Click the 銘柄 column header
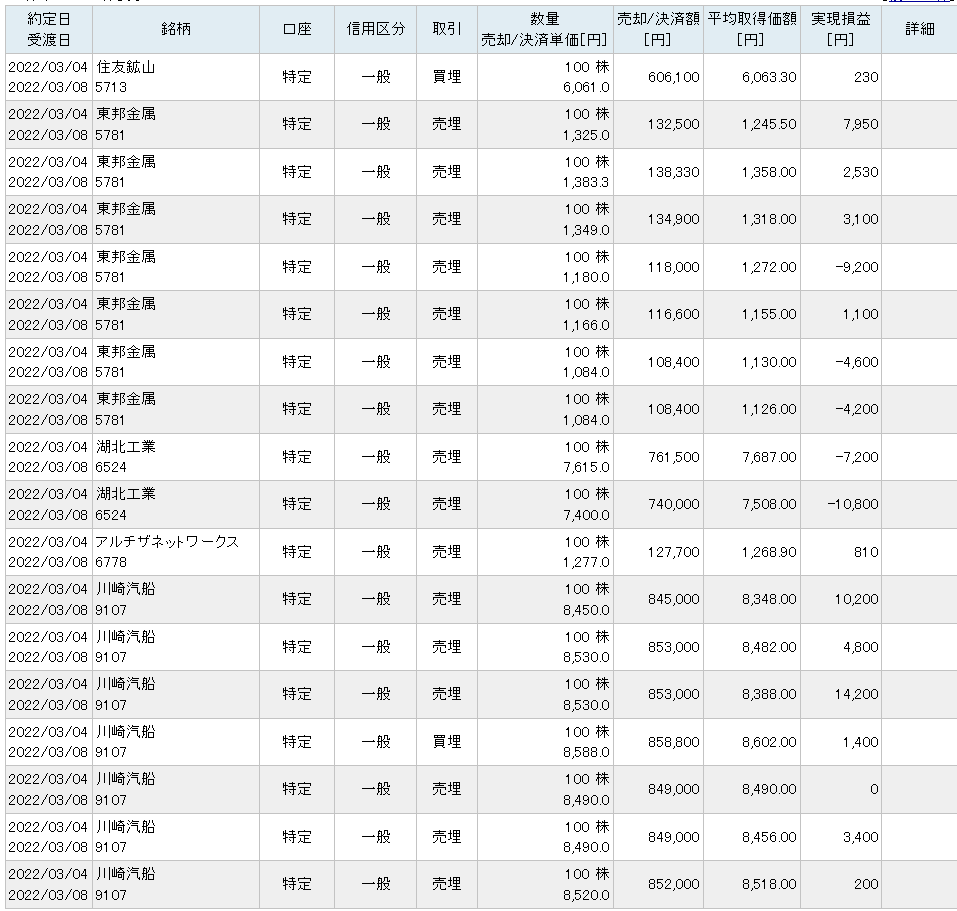Screen dimensions: 957x911 click(176, 29)
